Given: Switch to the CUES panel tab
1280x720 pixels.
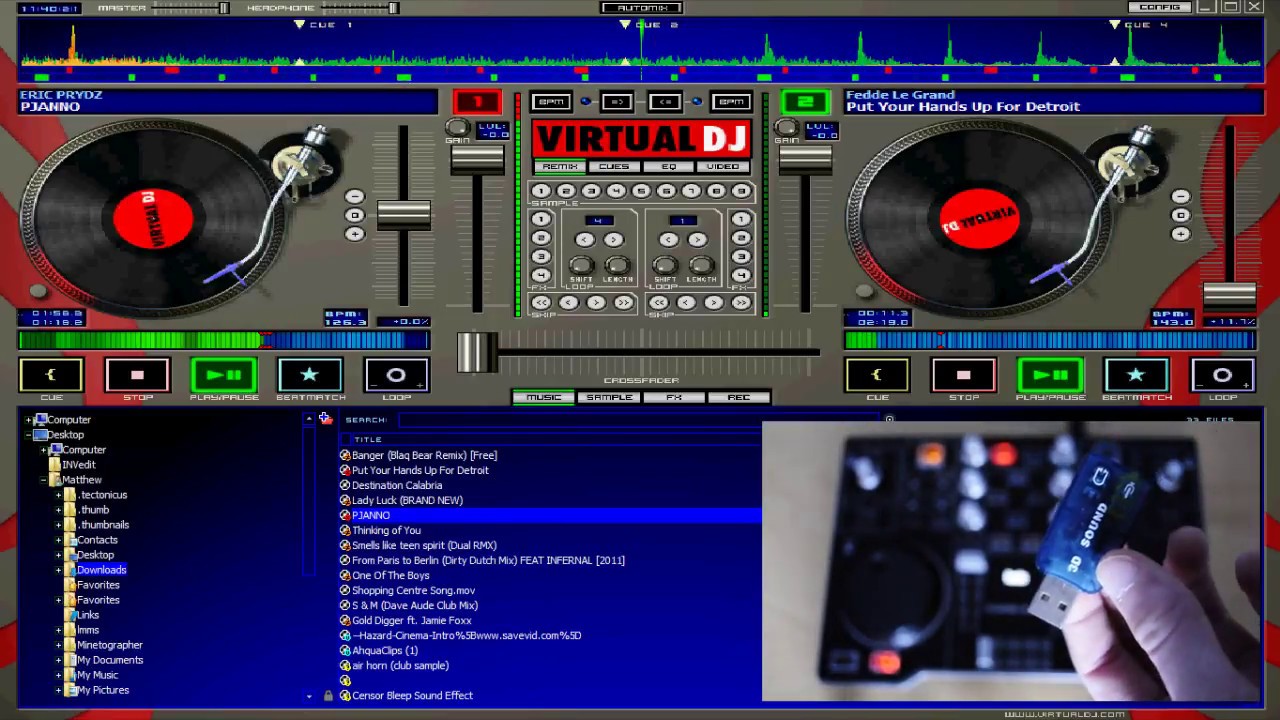Looking at the screenshot, I should (614, 167).
